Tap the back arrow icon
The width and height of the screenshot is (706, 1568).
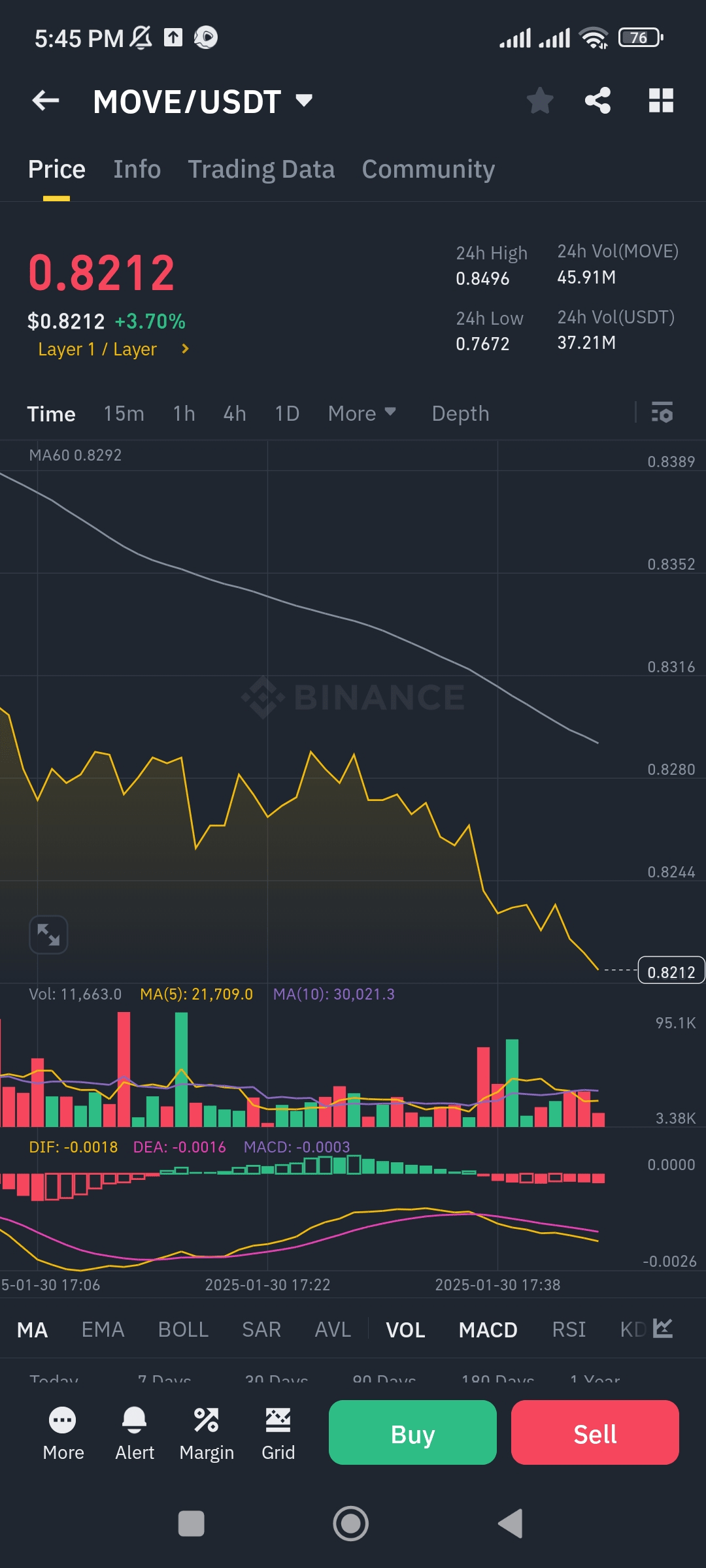click(x=46, y=101)
